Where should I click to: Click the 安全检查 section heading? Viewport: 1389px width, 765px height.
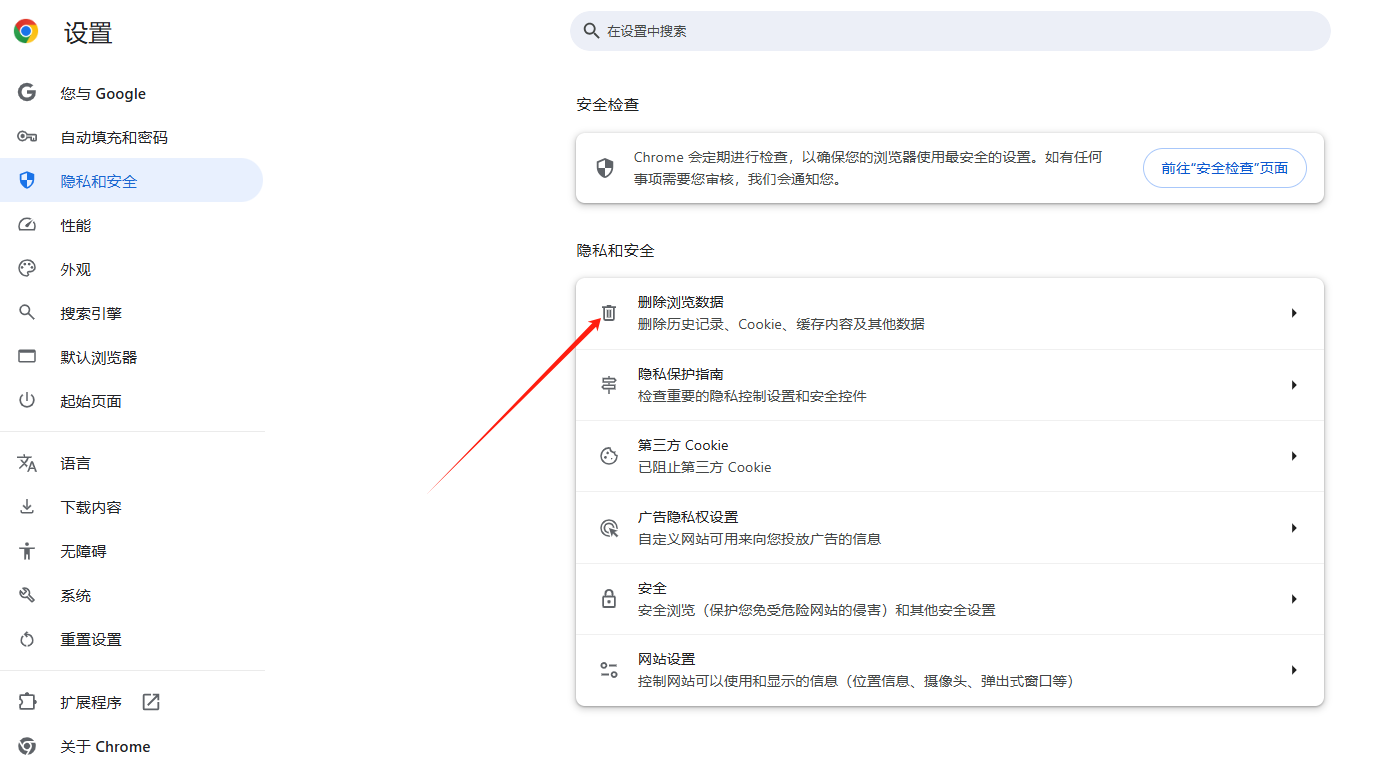point(608,105)
